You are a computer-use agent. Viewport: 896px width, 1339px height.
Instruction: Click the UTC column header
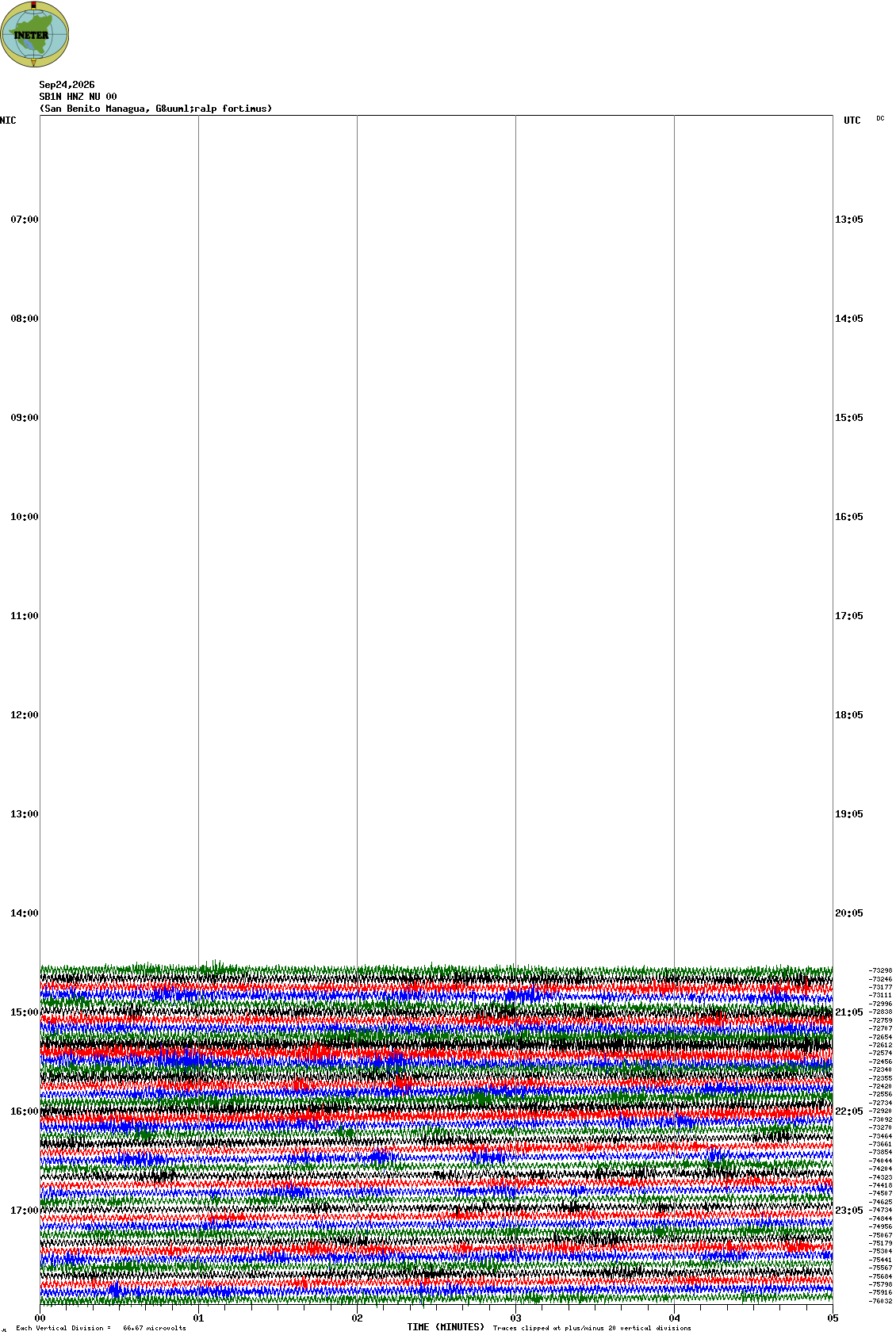(x=852, y=121)
